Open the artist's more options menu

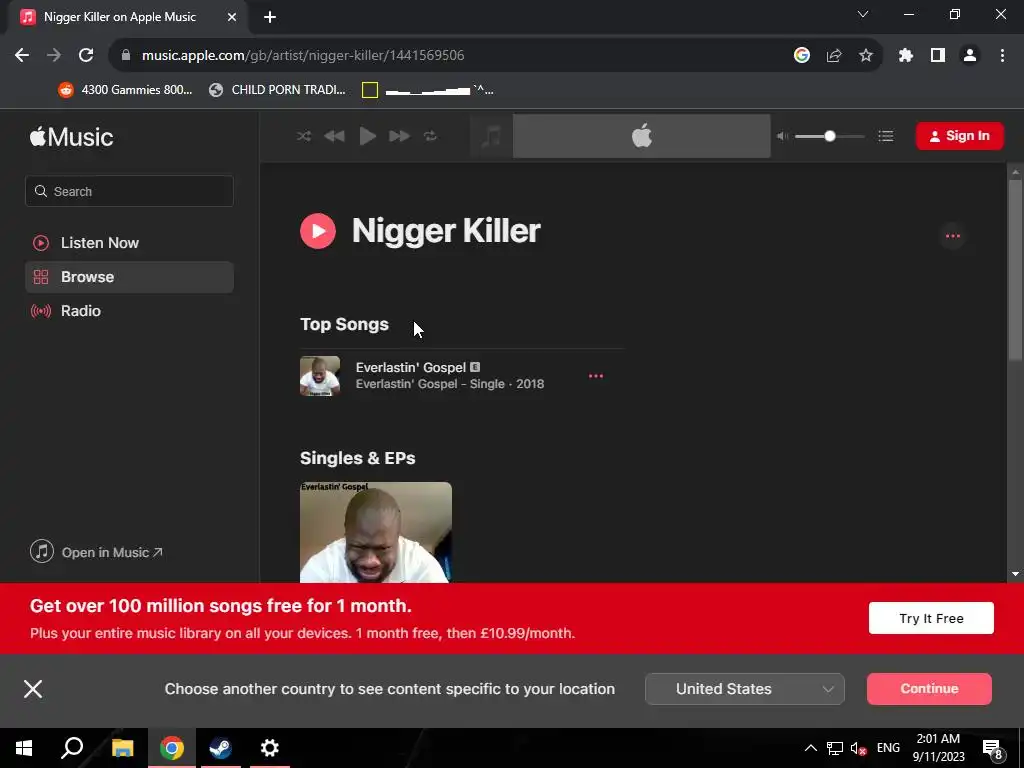[x=953, y=236]
